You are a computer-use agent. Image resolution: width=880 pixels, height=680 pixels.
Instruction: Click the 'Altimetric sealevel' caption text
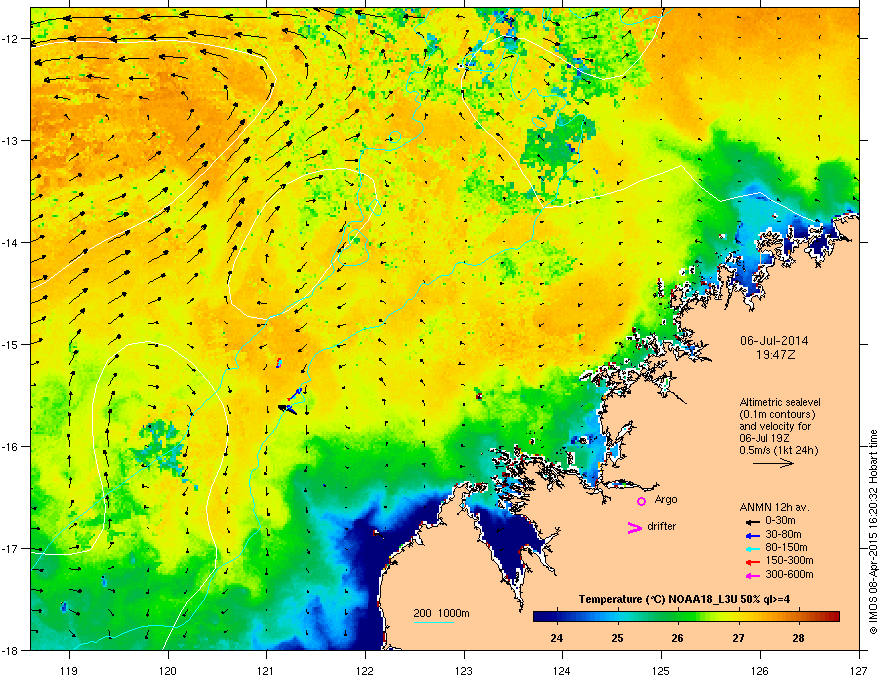click(x=780, y=402)
